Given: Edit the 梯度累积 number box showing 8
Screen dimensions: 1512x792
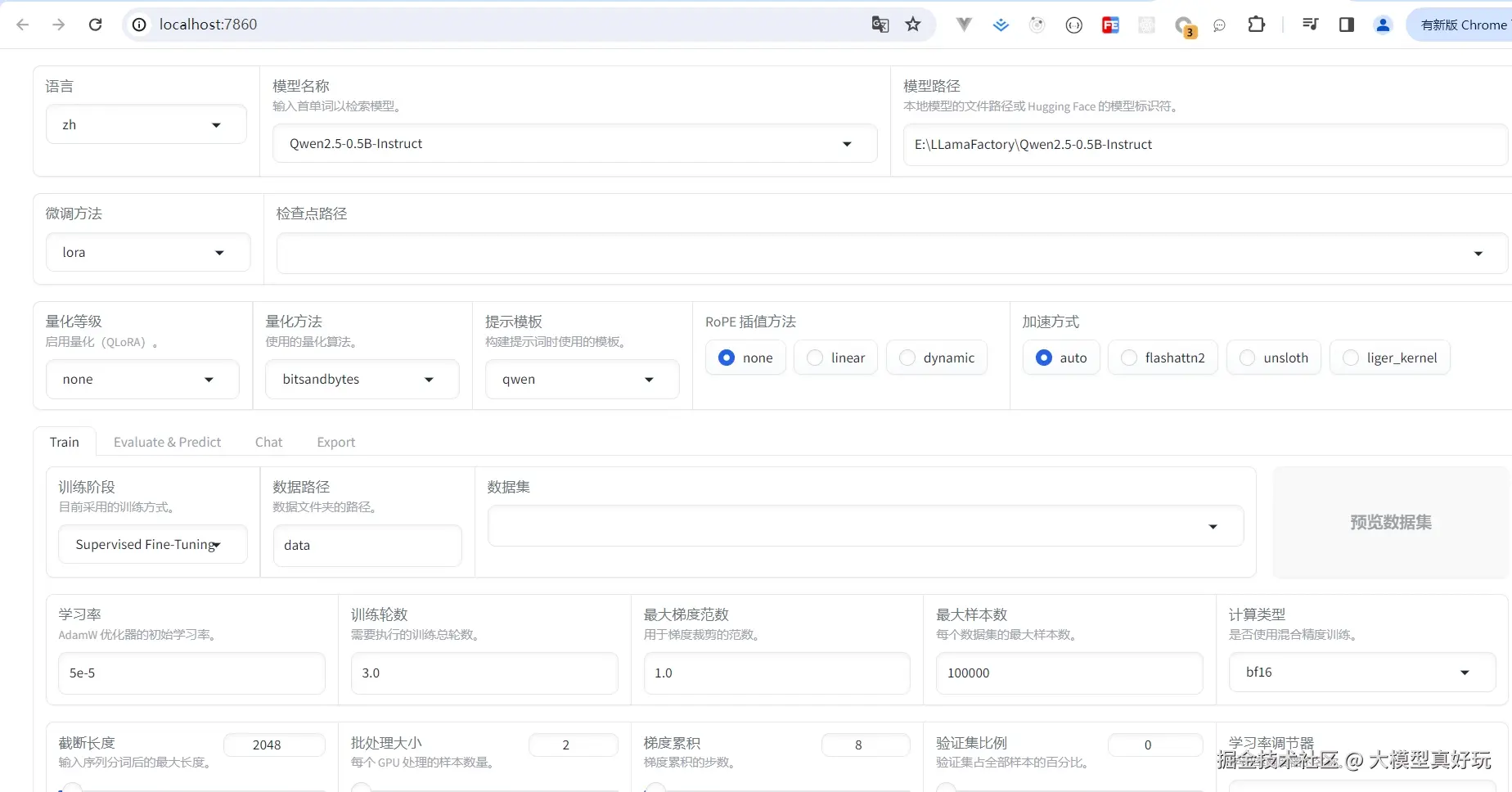Looking at the screenshot, I should click(x=866, y=745).
